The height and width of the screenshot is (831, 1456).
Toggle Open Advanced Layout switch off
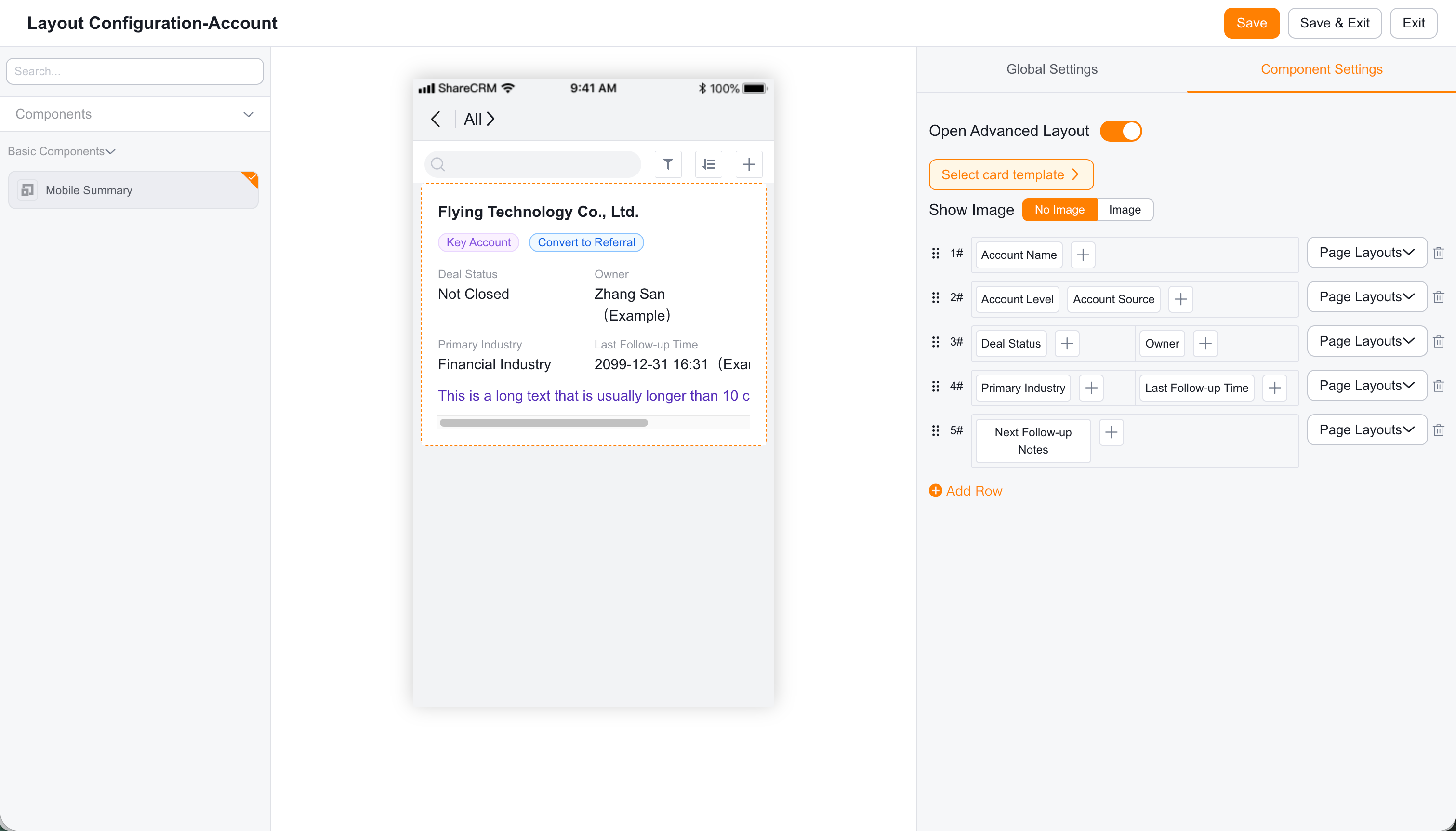pyautogui.click(x=1121, y=131)
